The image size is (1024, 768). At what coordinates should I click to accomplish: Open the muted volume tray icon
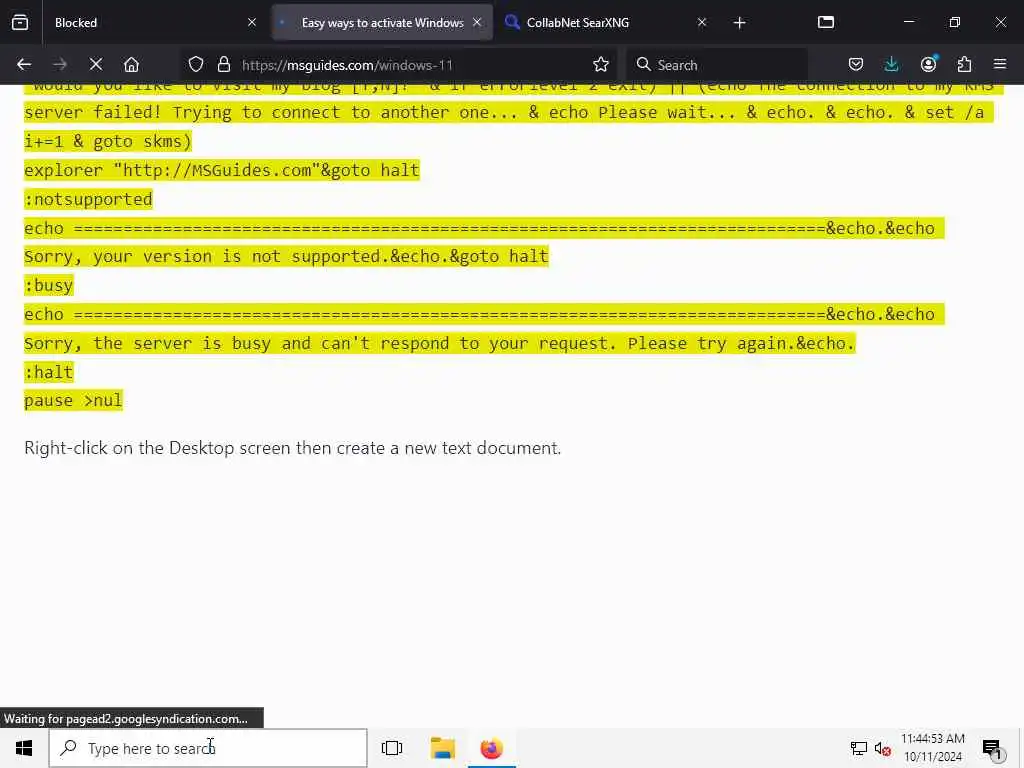click(882, 748)
